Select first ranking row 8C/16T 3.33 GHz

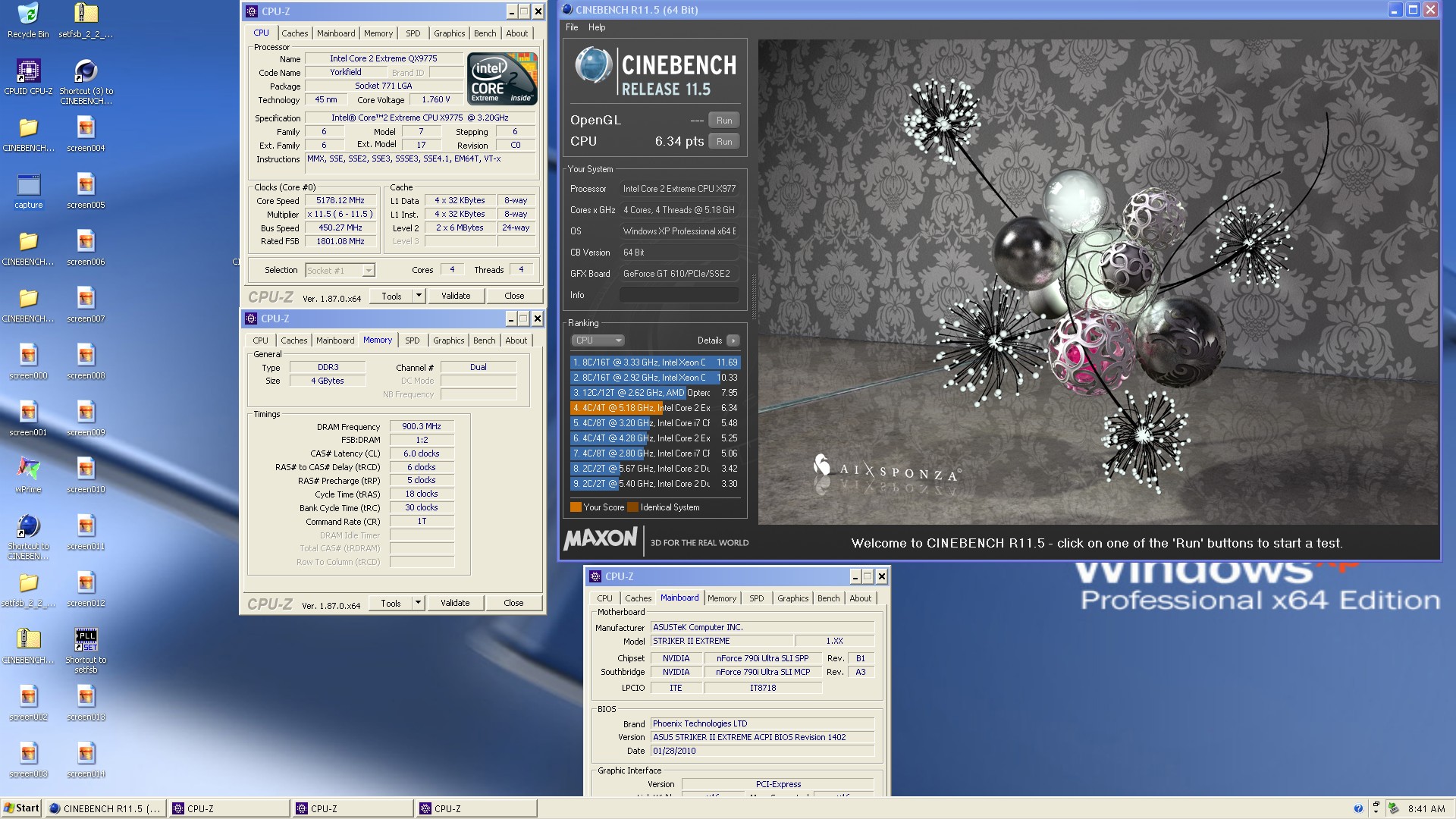click(x=655, y=362)
